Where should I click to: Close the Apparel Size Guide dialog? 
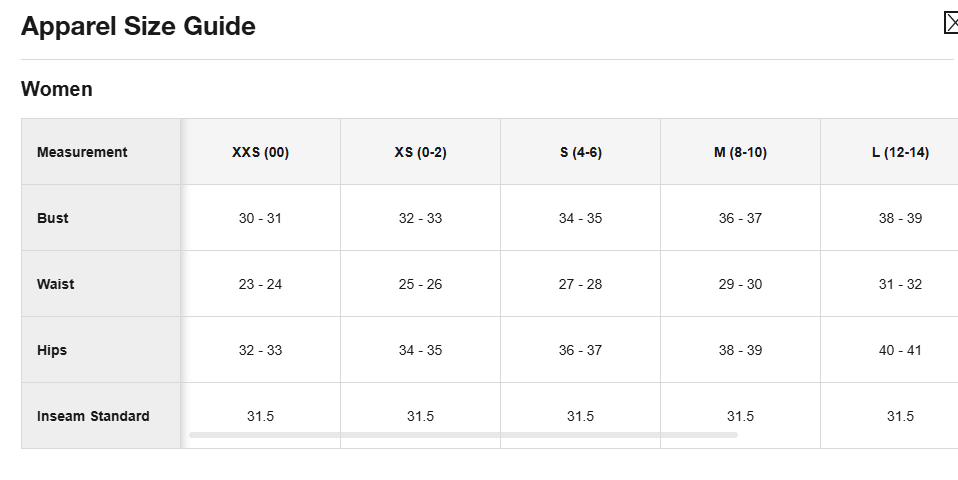coord(951,23)
